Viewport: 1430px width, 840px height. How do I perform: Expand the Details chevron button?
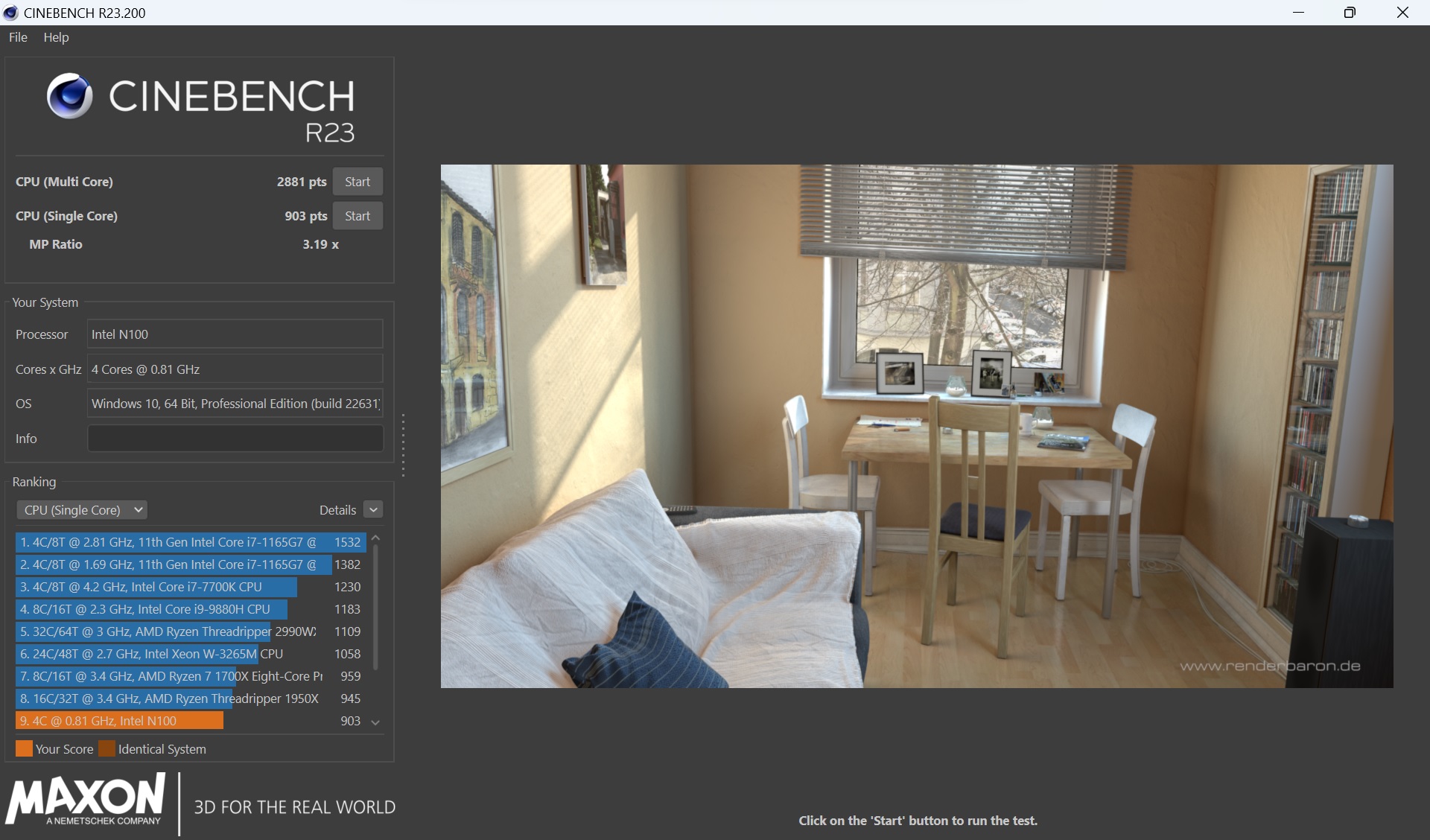tap(374, 510)
